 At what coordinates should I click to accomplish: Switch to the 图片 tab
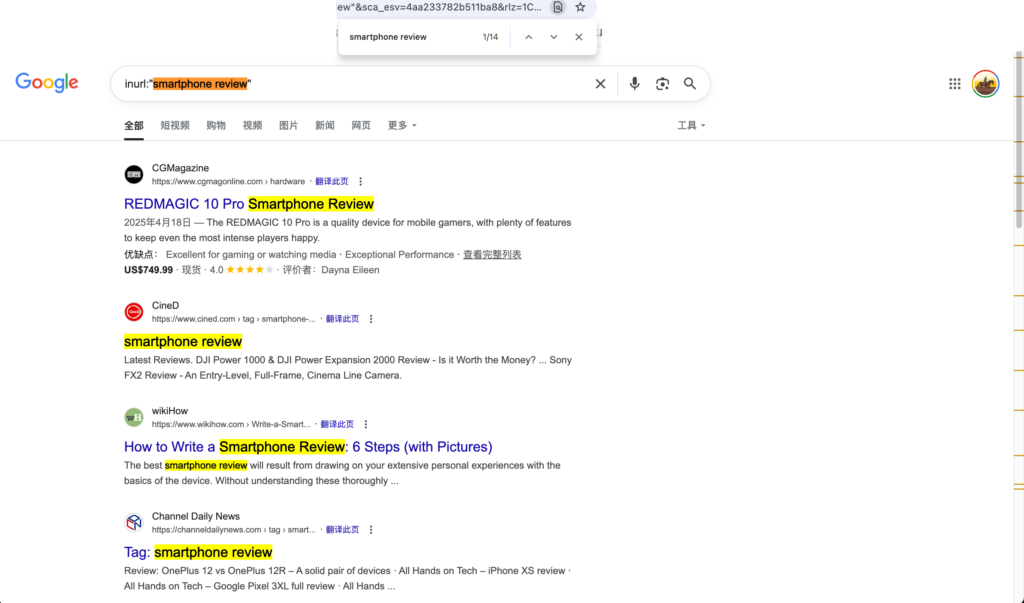[289, 125]
